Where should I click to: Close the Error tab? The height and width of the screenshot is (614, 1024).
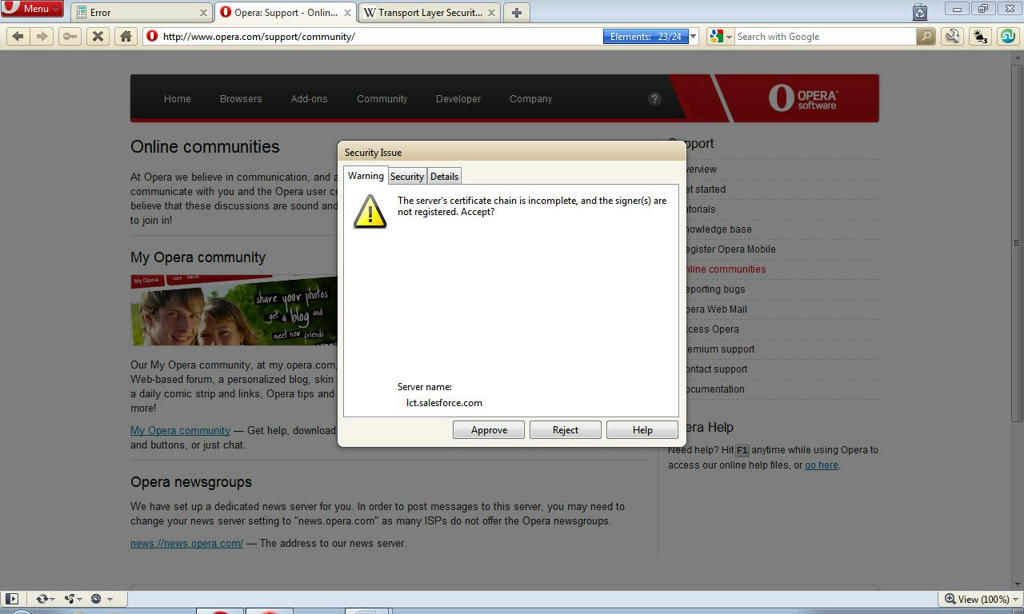[203, 12]
